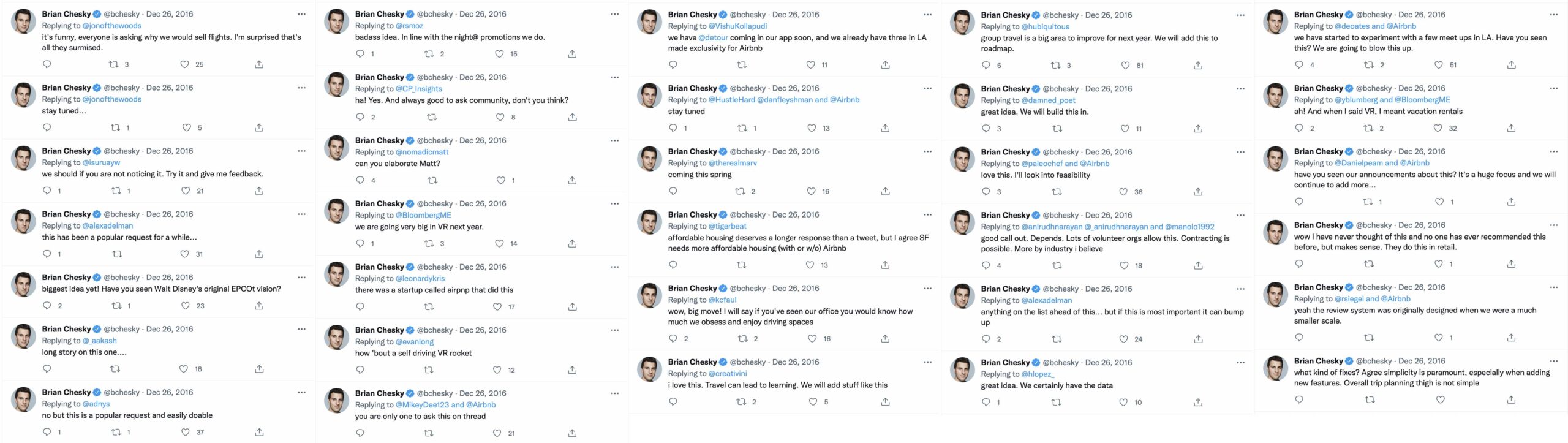This screenshot has width=1568, height=443.
Task: Reply to 'can you elaborate Matt?' tweet
Action: (x=360, y=180)
